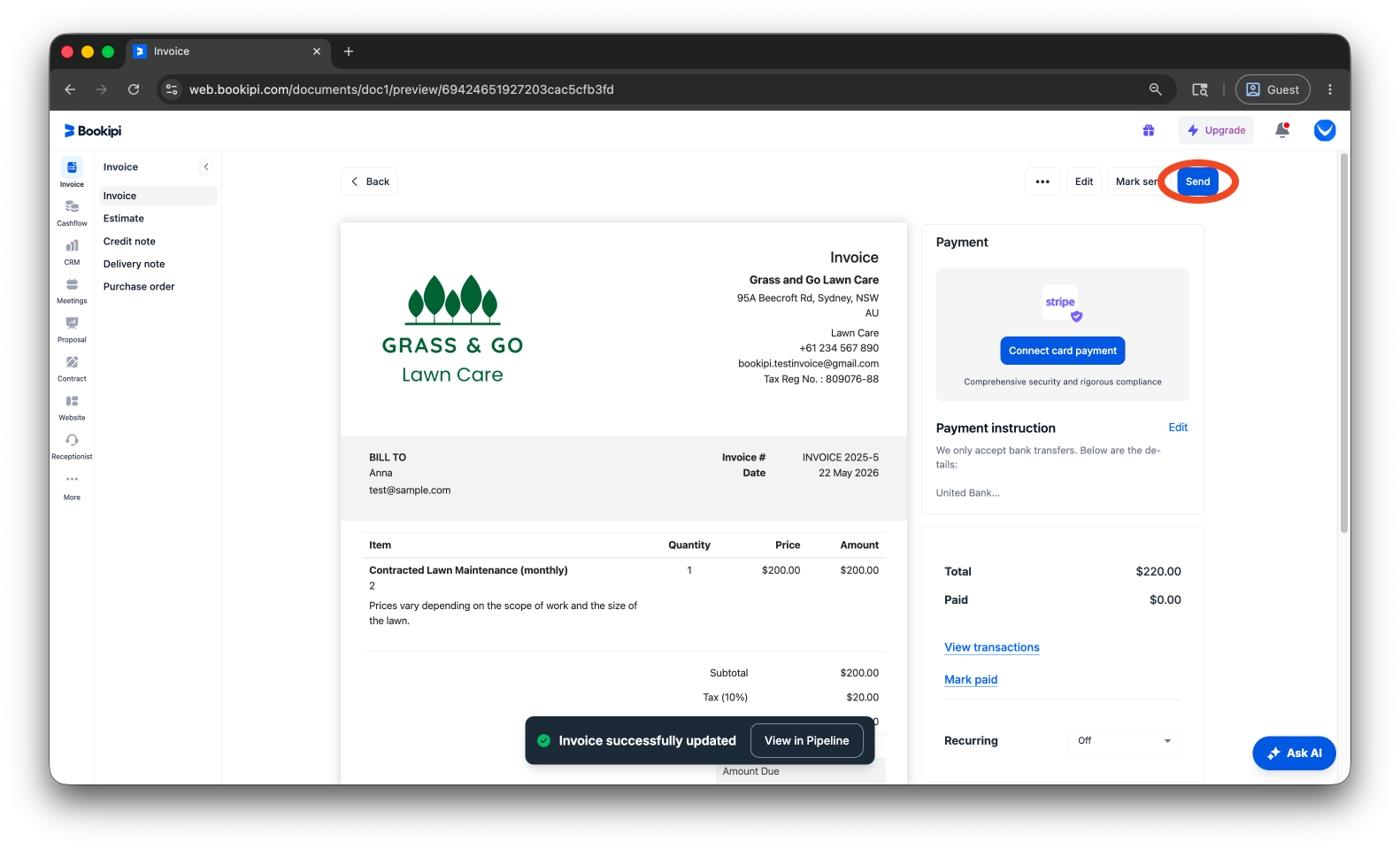Go back in browser history
1400x850 pixels.
tap(70, 89)
